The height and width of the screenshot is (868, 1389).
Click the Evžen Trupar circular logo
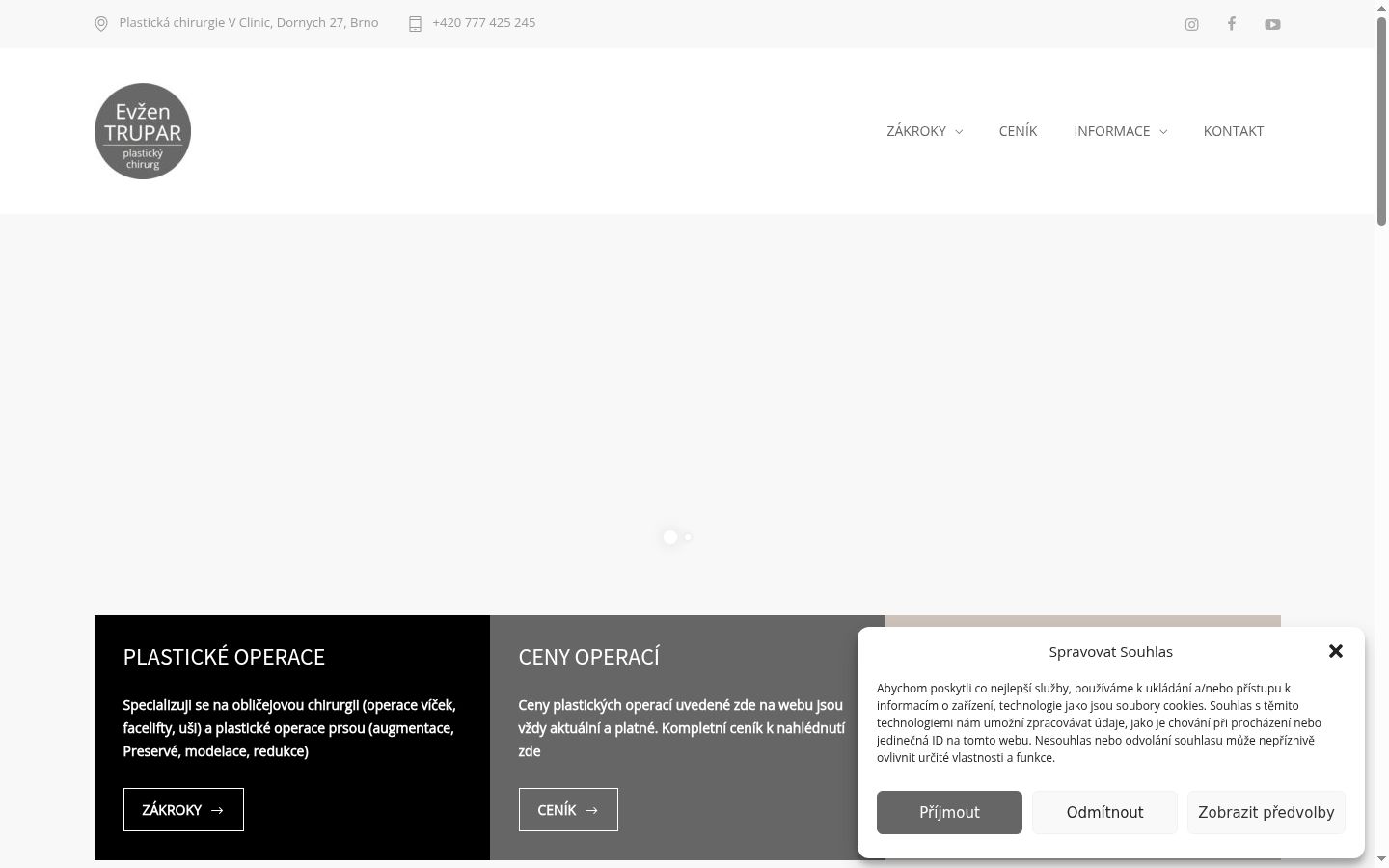point(143,131)
